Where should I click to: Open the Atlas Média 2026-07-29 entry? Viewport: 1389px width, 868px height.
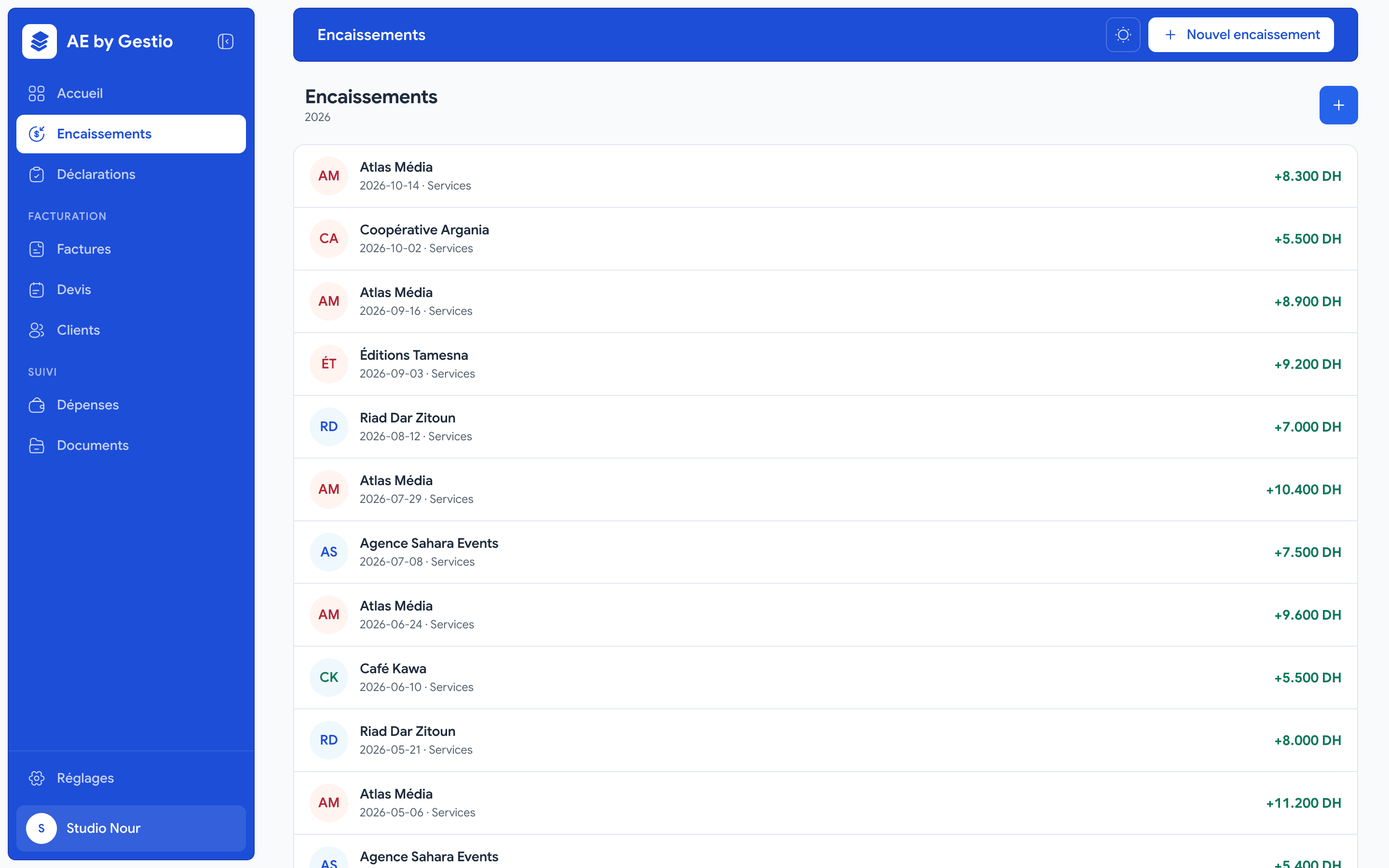pos(825,489)
